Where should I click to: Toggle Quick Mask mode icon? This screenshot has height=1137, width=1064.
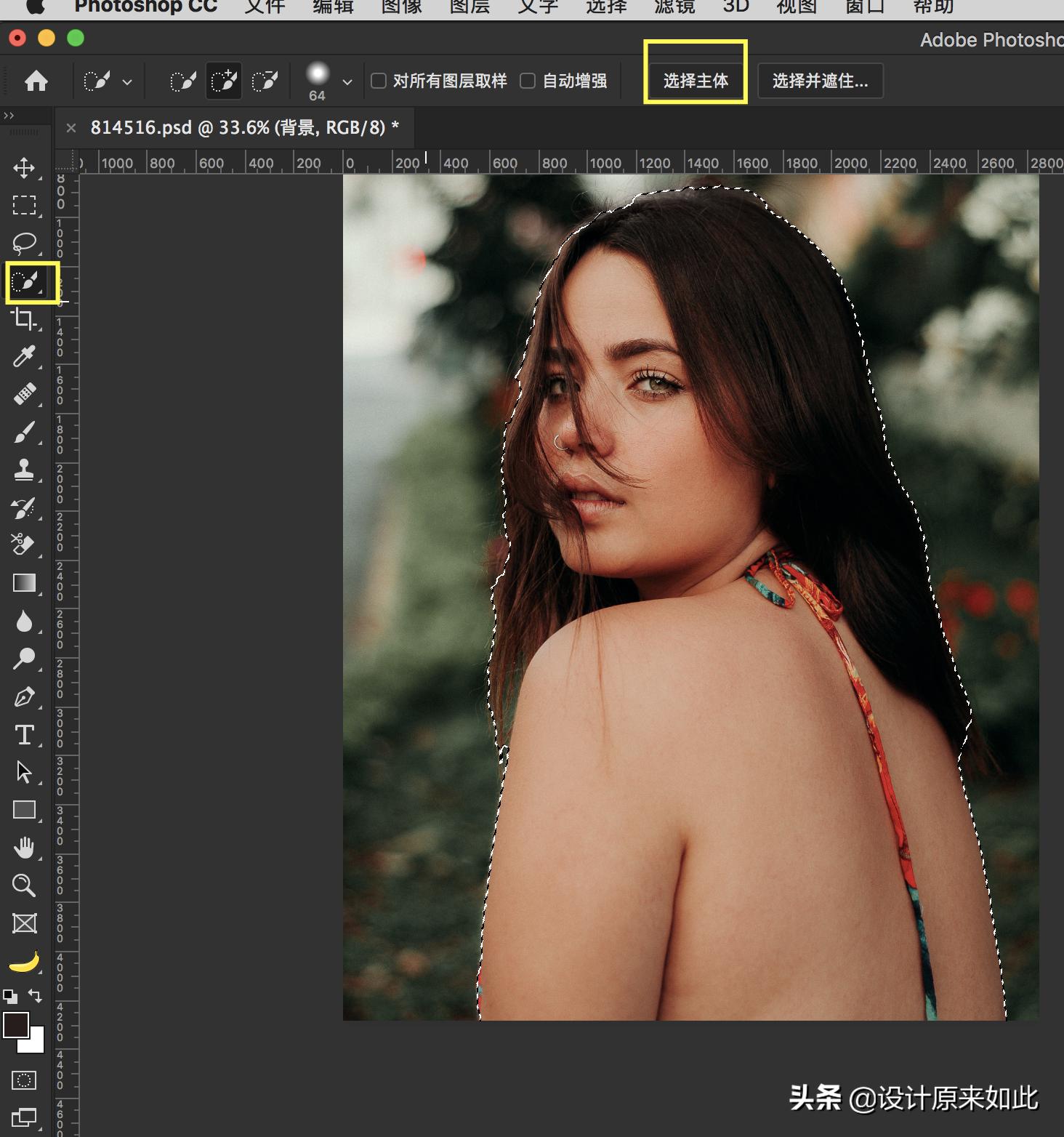(24, 1080)
